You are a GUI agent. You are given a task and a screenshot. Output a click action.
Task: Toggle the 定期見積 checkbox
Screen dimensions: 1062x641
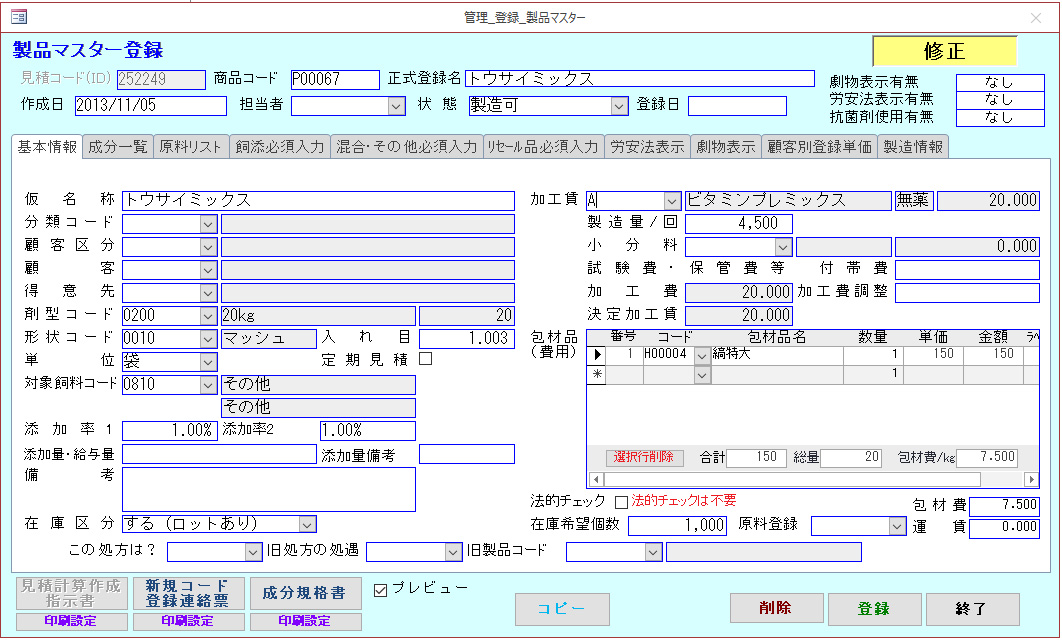coord(425,359)
